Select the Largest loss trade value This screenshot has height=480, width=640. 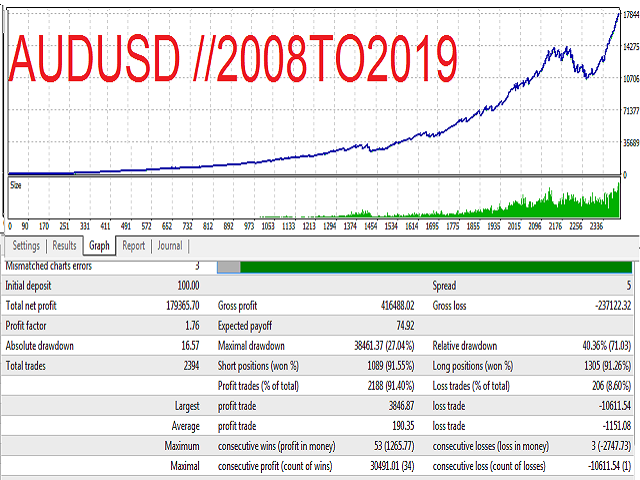615,406
